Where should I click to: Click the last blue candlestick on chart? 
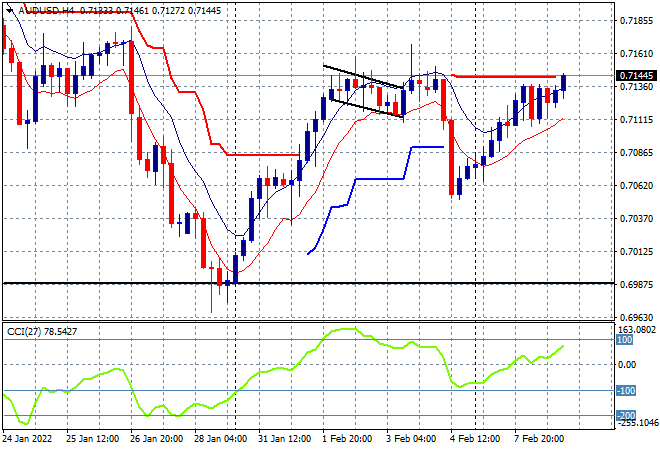tap(564, 83)
